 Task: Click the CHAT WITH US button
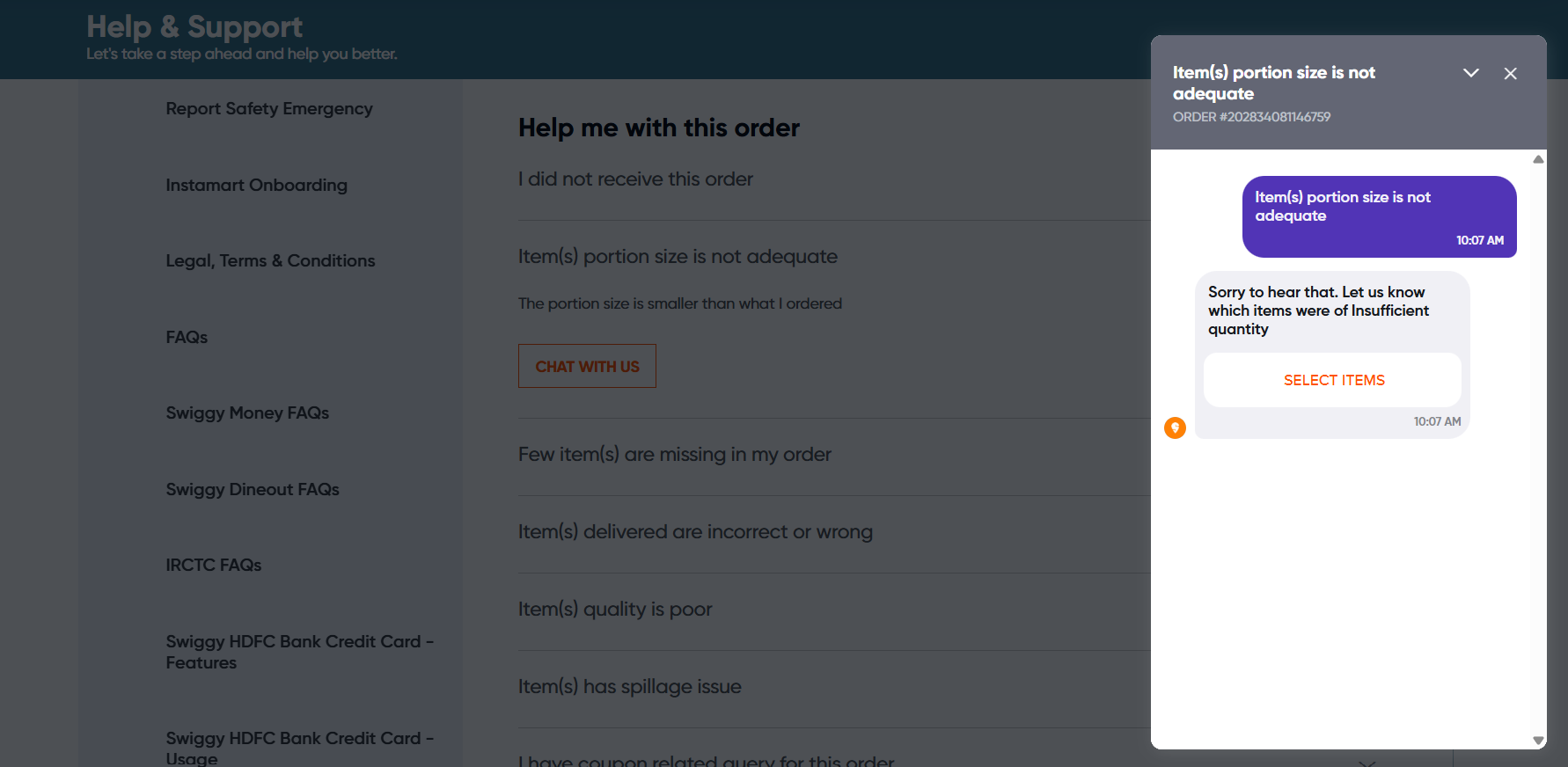(587, 367)
